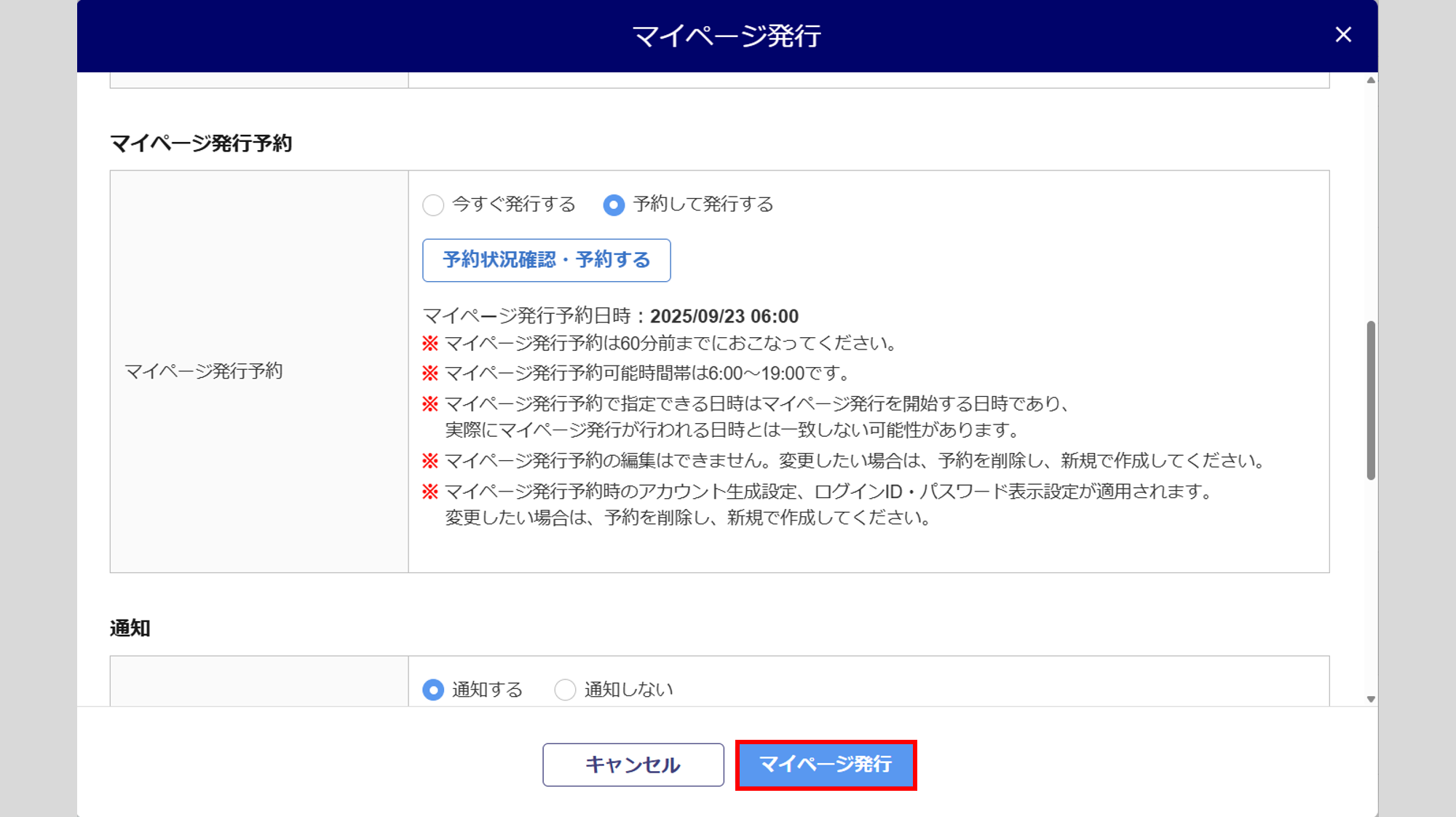Click the blue マイページ発行 submit button
Image resolution: width=1456 pixels, height=817 pixels.
point(826,765)
